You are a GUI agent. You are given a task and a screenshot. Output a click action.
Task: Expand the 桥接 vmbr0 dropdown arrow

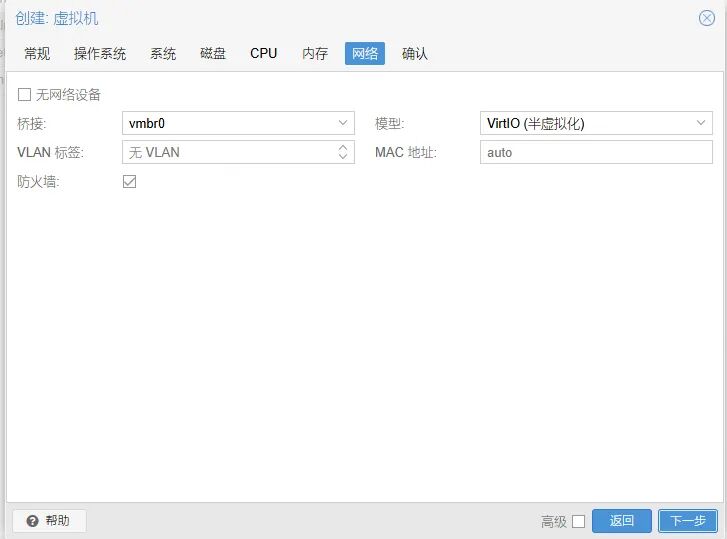(343, 123)
